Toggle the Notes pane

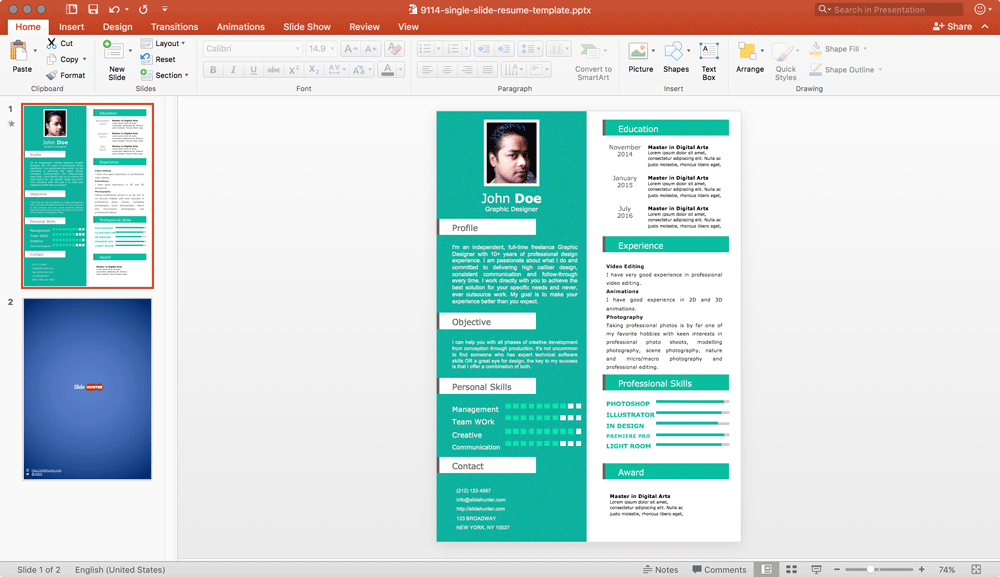coord(660,569)
